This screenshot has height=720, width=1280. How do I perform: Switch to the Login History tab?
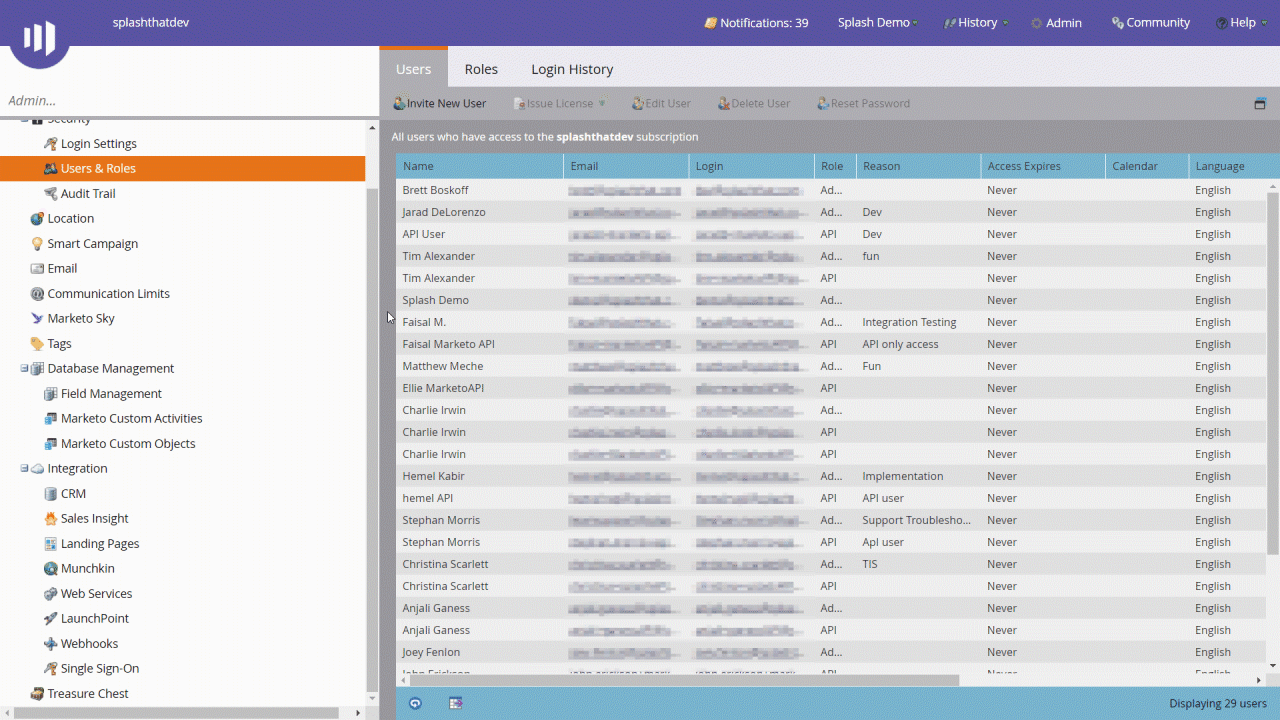[572, 69]
